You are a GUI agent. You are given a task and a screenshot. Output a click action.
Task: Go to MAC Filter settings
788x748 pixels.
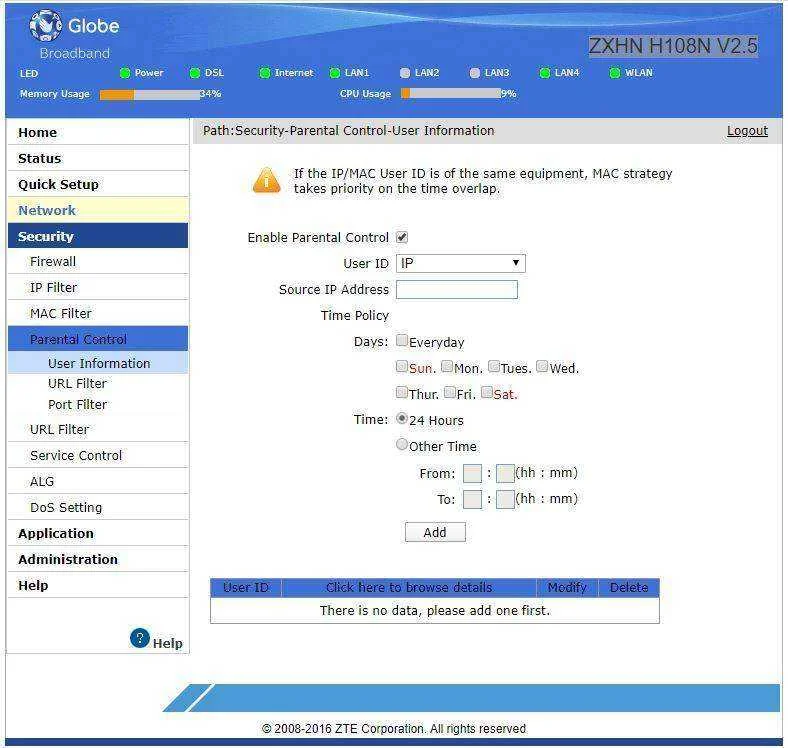pos(98,314)
